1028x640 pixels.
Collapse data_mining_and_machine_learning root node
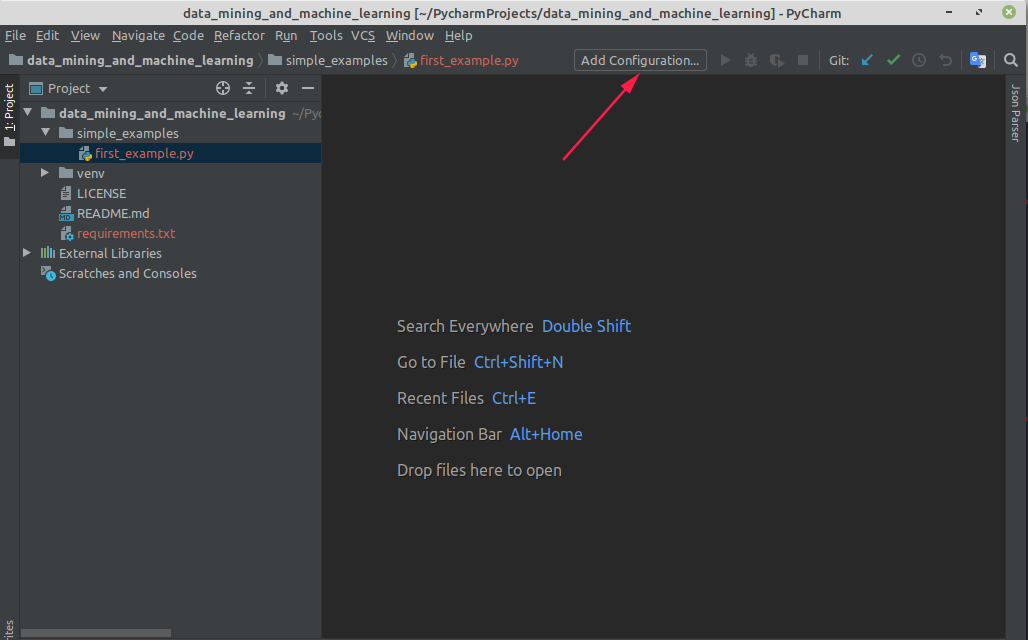[28, 113]
